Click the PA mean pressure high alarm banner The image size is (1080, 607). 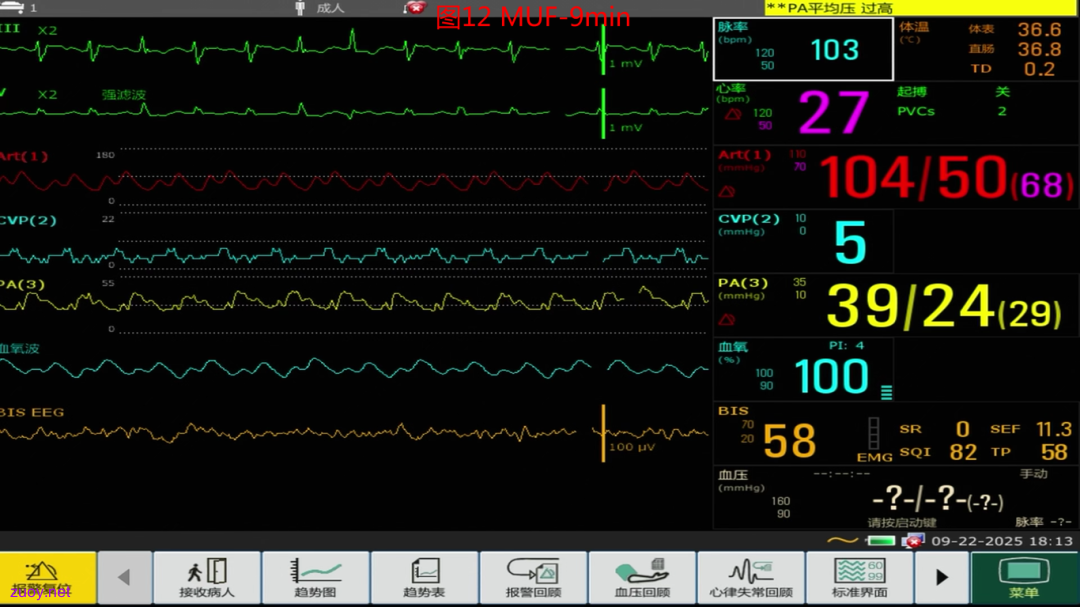[922, 8]
